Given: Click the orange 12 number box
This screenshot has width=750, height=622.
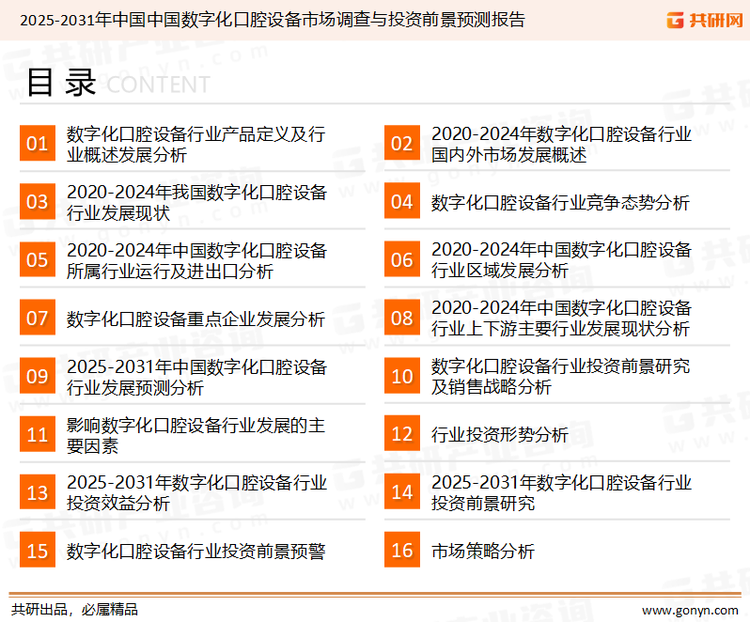Looking at the screenshot, I should click(402, 433).
